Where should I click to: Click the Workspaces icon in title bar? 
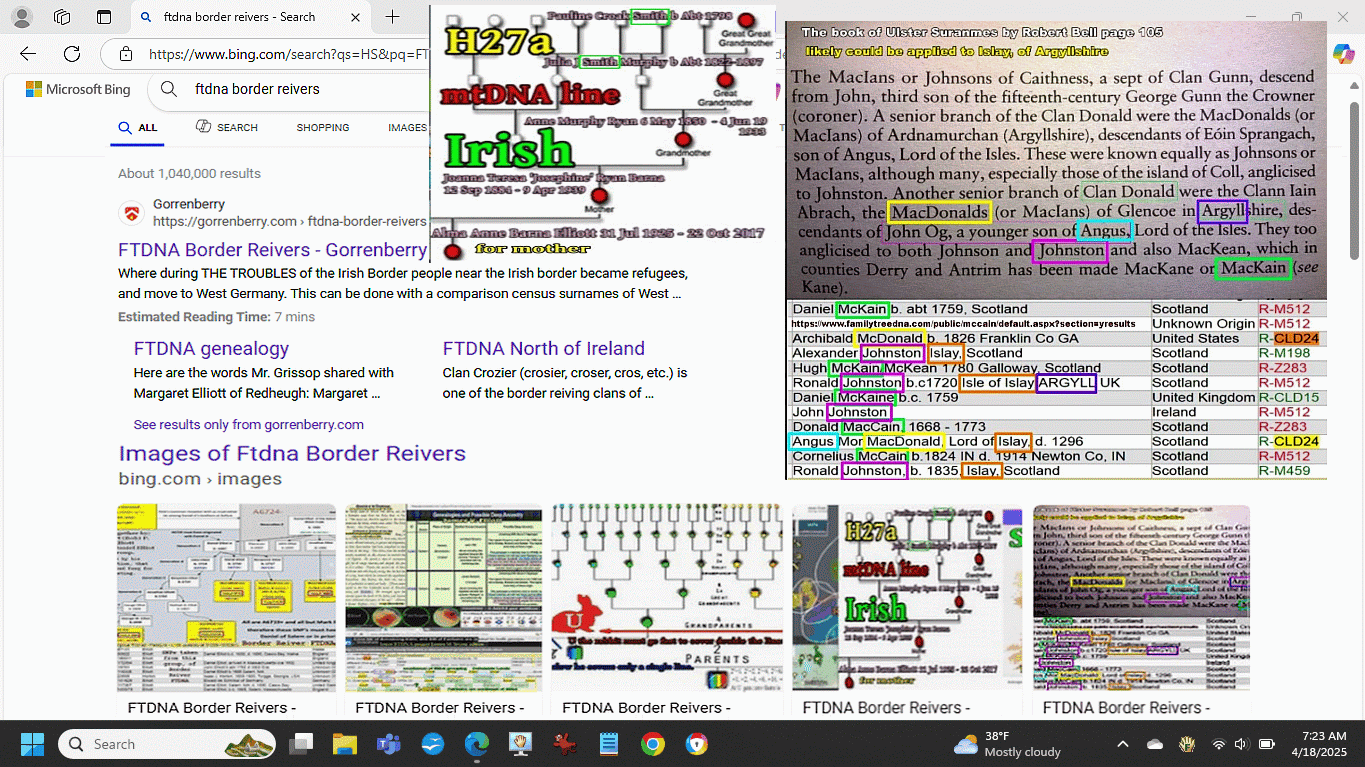[x=62, y=17]
